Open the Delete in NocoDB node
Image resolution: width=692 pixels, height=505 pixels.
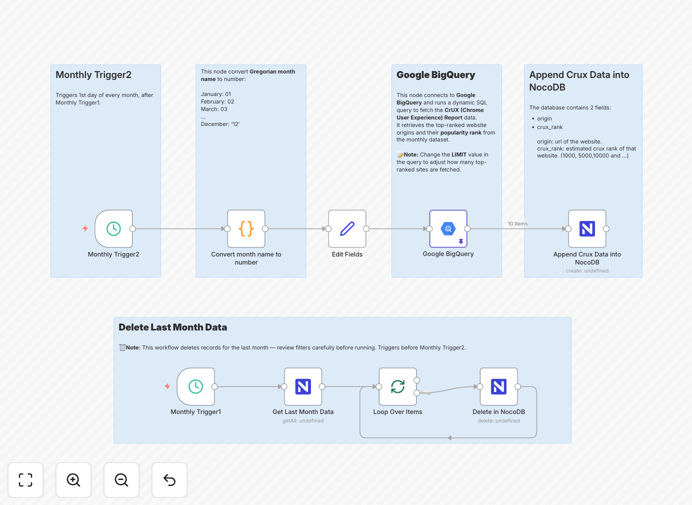pyautogui.click(x=499, y=386)
